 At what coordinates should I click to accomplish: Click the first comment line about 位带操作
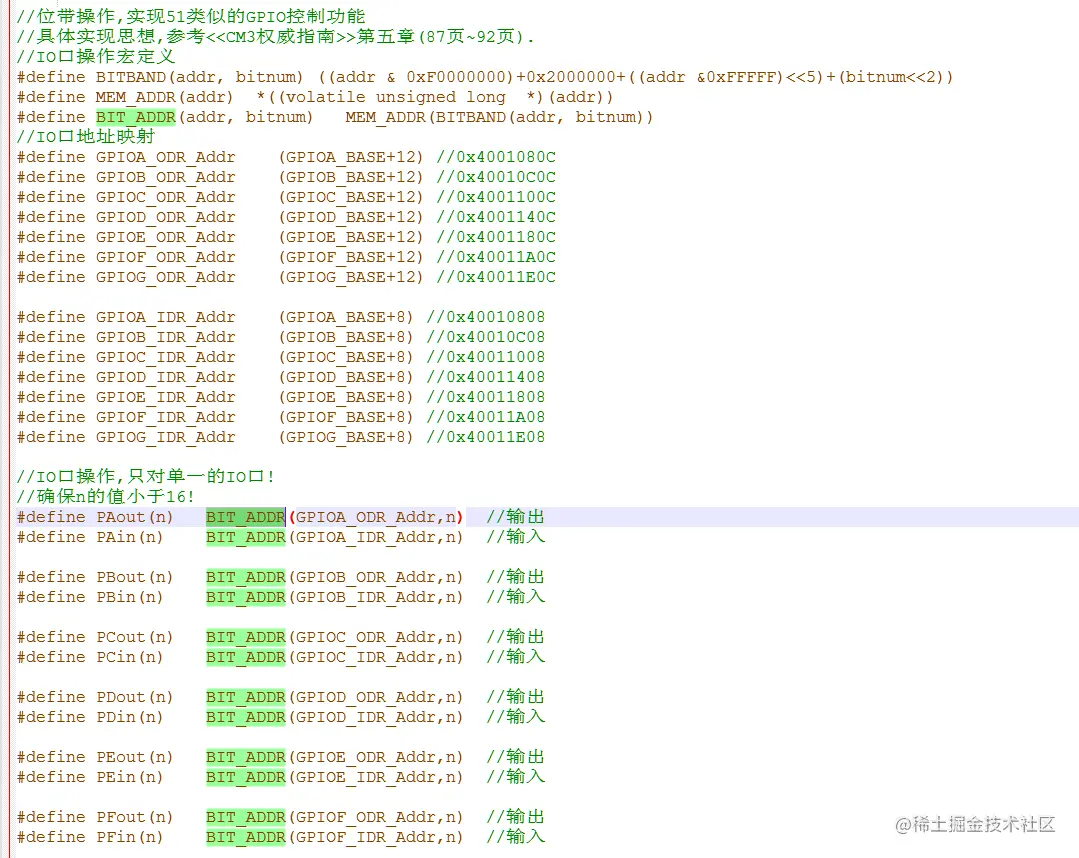coord(191,17)
